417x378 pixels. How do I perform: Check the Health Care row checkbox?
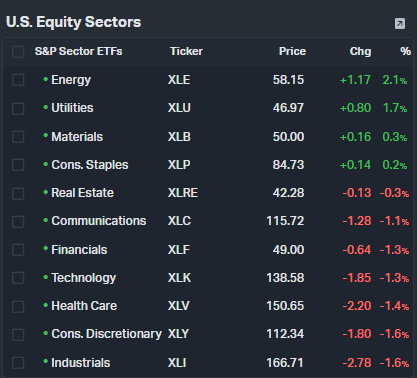(18, 306)
